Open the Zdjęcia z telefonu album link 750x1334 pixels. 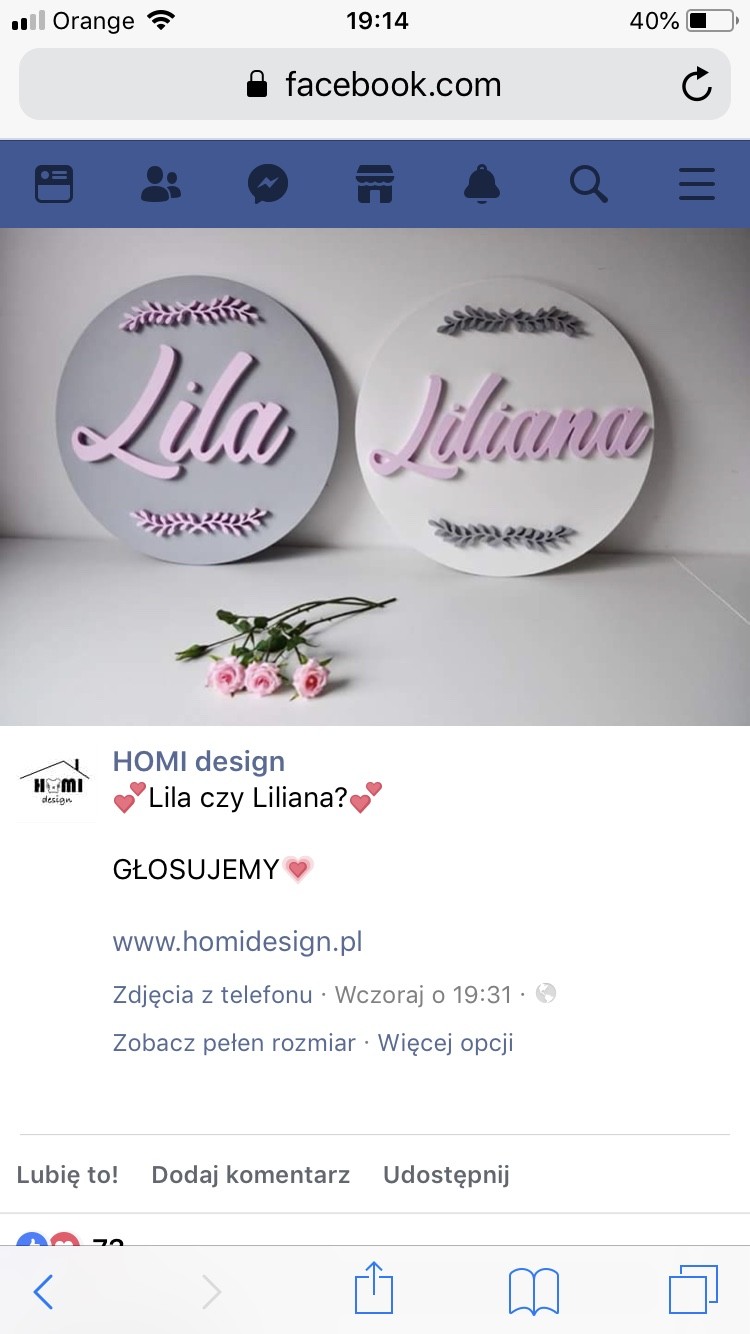point(212,994)
